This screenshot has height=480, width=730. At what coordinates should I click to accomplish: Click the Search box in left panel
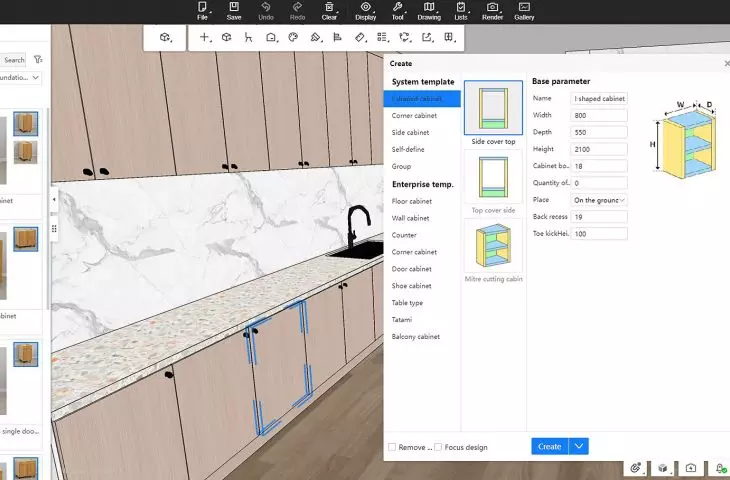(x=14, y=60)
